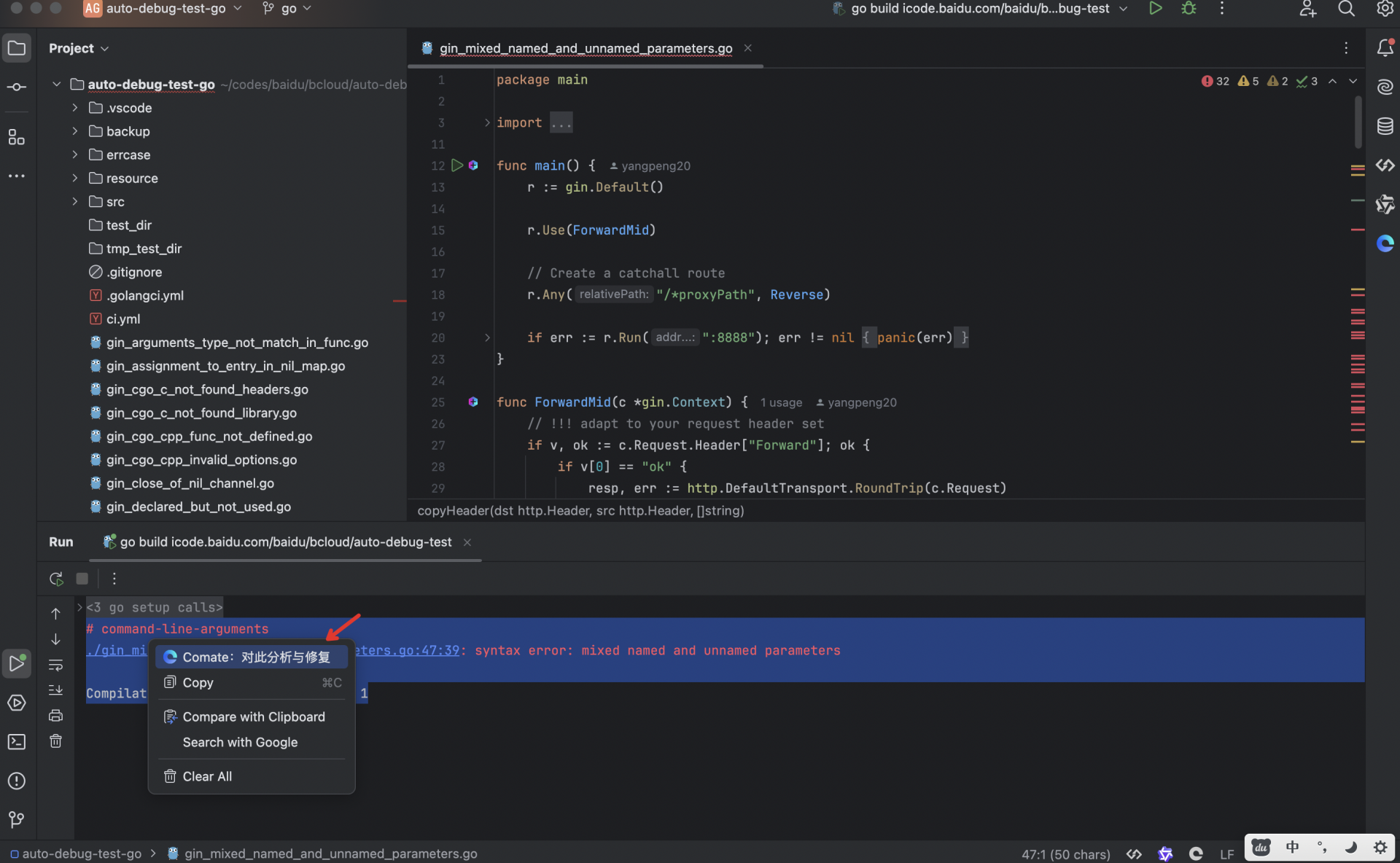Viewport: 1400px width, 863px height.
Task: Show more tool windows ellipsis in left sidebar
Action: 17,176
